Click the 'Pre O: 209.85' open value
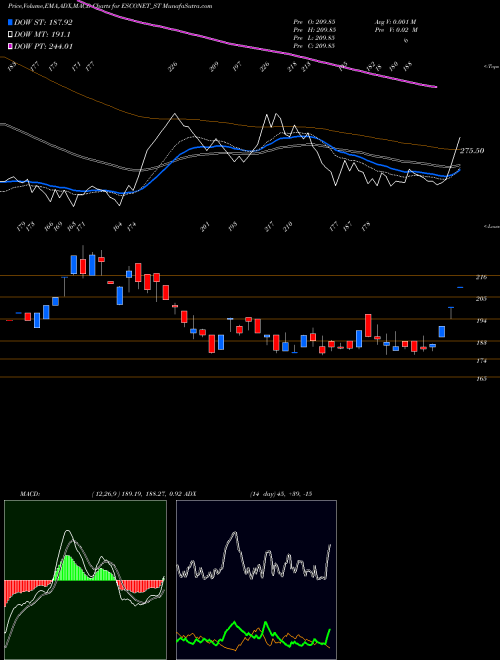500x660 pixels. coord(314,21)
